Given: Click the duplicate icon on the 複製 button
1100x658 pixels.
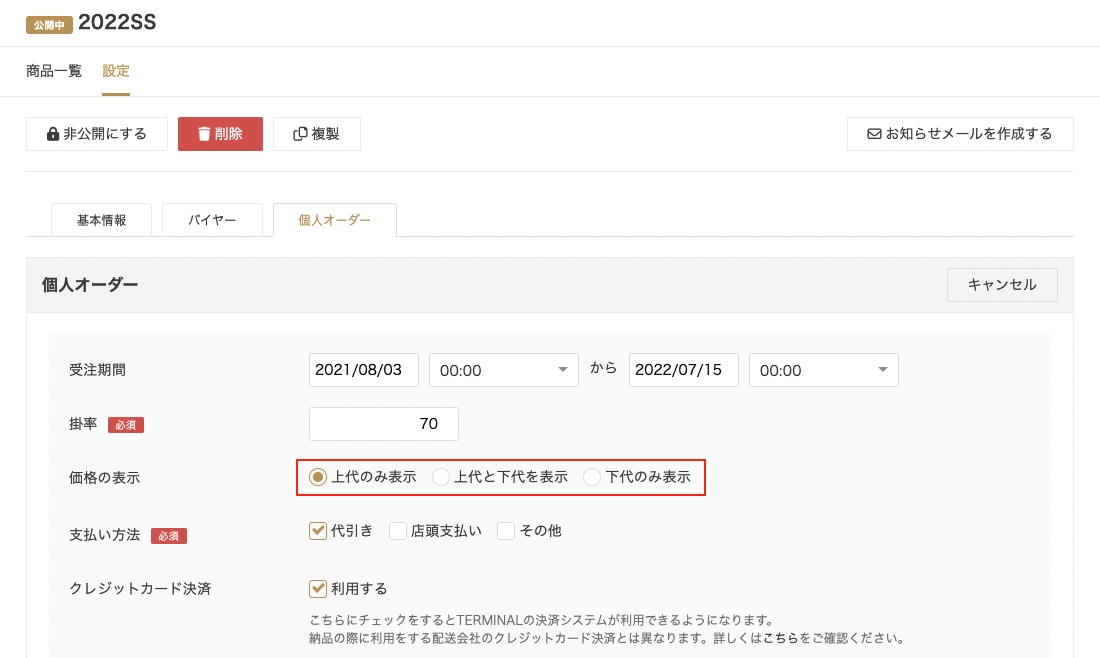Looking at the screenshot, I should point(298,133).
